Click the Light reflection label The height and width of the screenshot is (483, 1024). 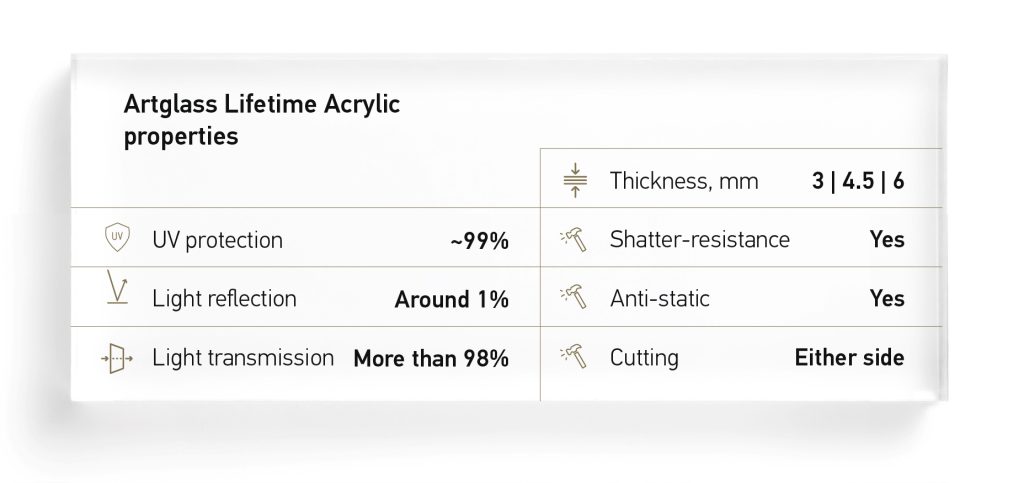point(225,298)
